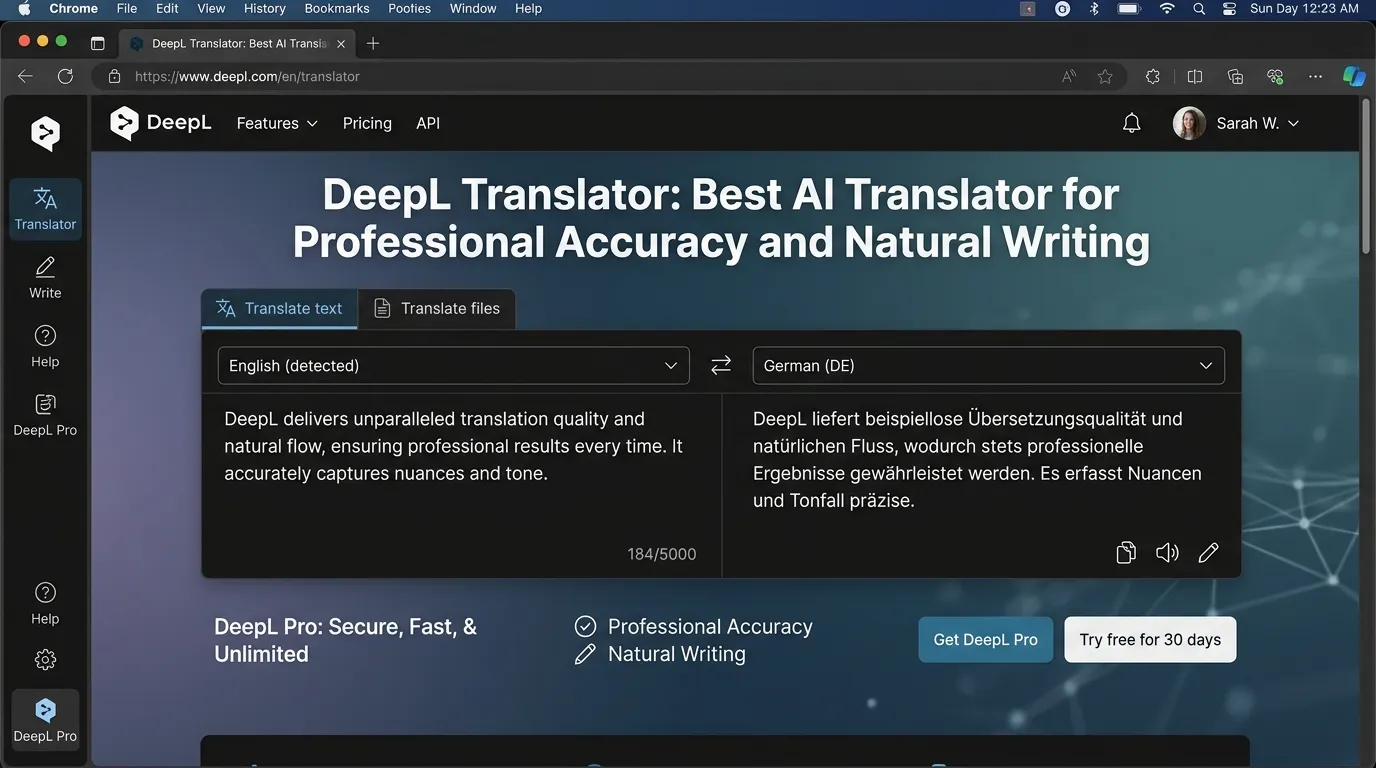Open the tab actions icon beside tab
The width and height of the screenshot is (1376, 768).
pos(97,43)
